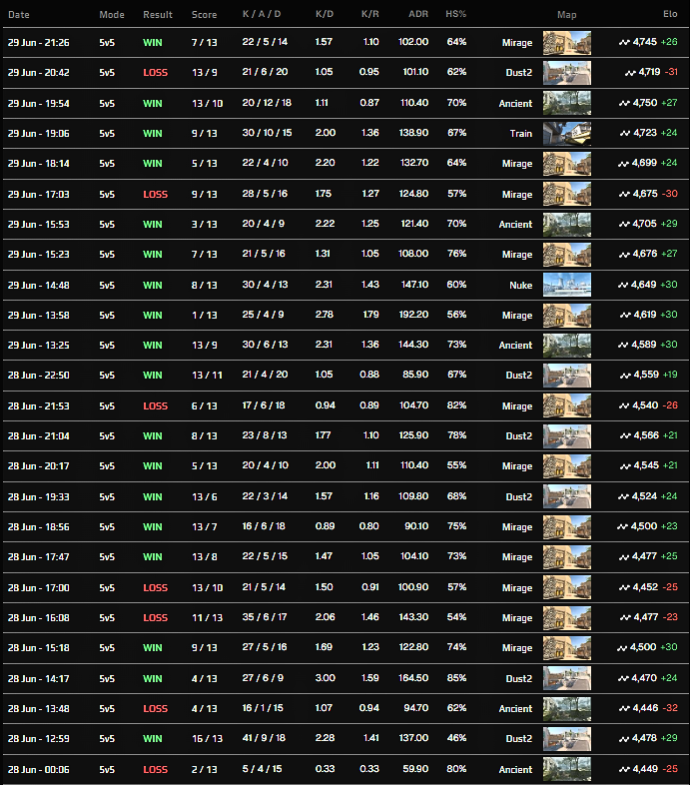
Task: Click the Elo trend icon in 29 Jun 14:48 row
Action: pos(622,285)
